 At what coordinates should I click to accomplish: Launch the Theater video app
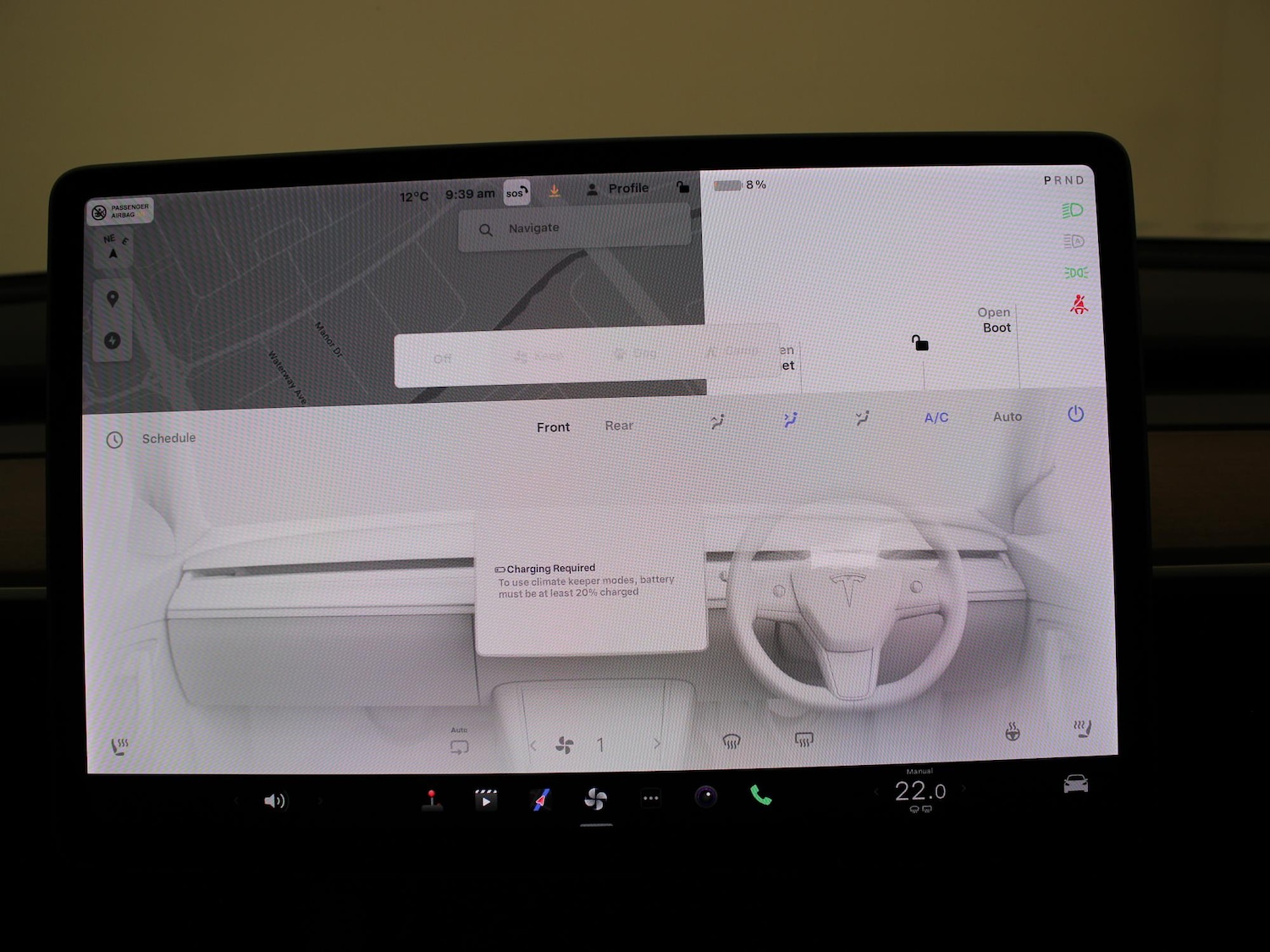coord(486,799)
